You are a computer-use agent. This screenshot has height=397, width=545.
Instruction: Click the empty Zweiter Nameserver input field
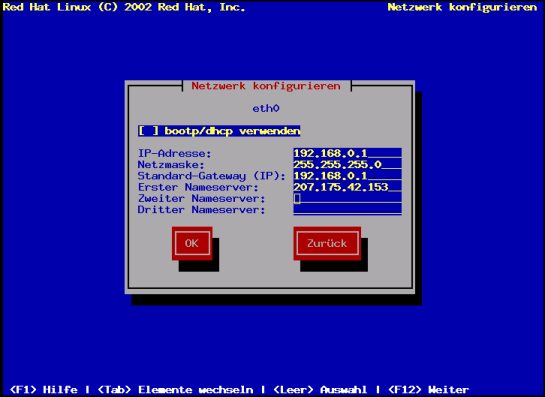(x=348, y=198)
